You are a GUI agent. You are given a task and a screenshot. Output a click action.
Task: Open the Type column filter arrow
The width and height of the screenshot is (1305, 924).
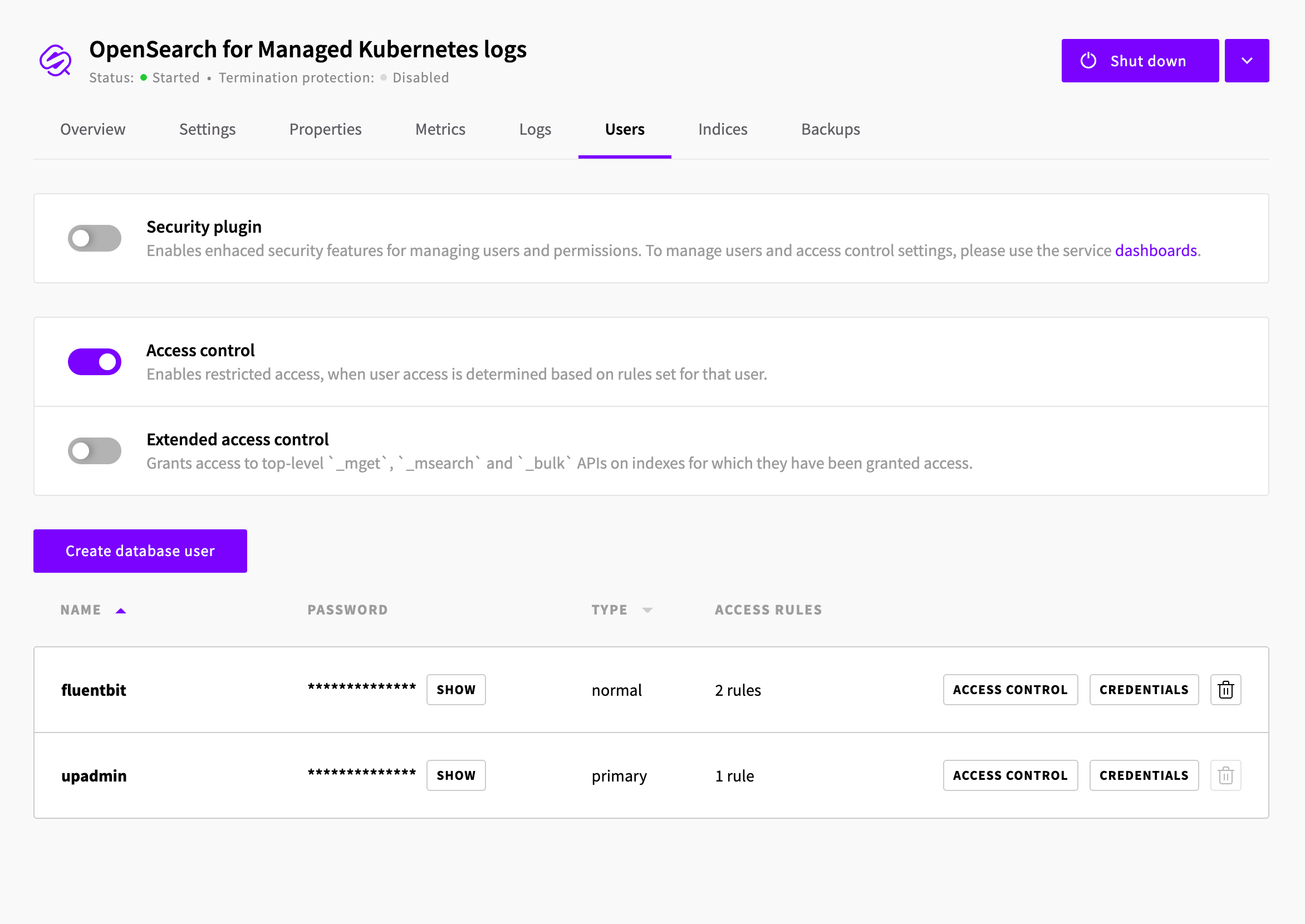(x=647, y=611)
